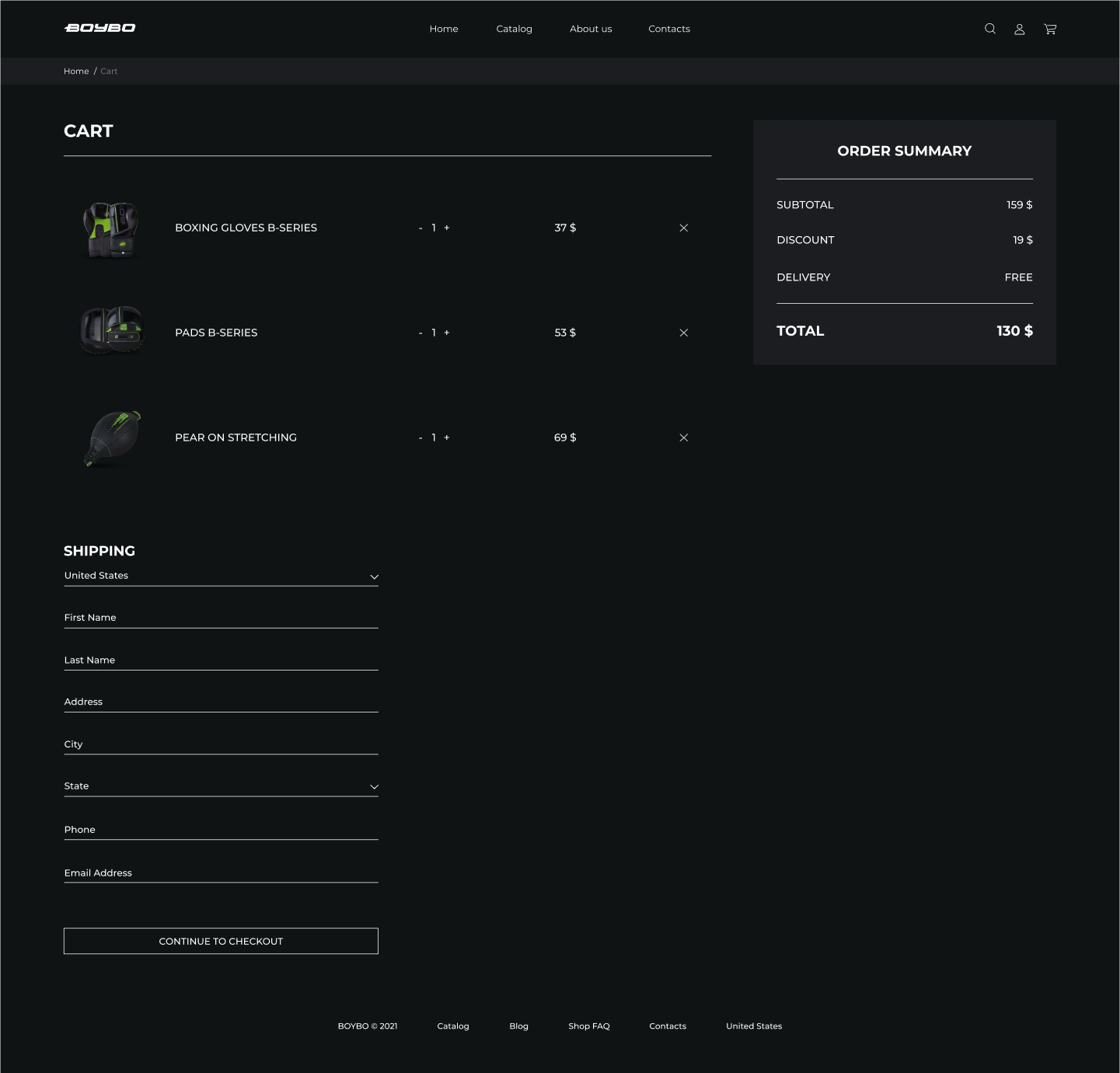Remove Boxing Gloves B-Series from cart

pos(683,228)
